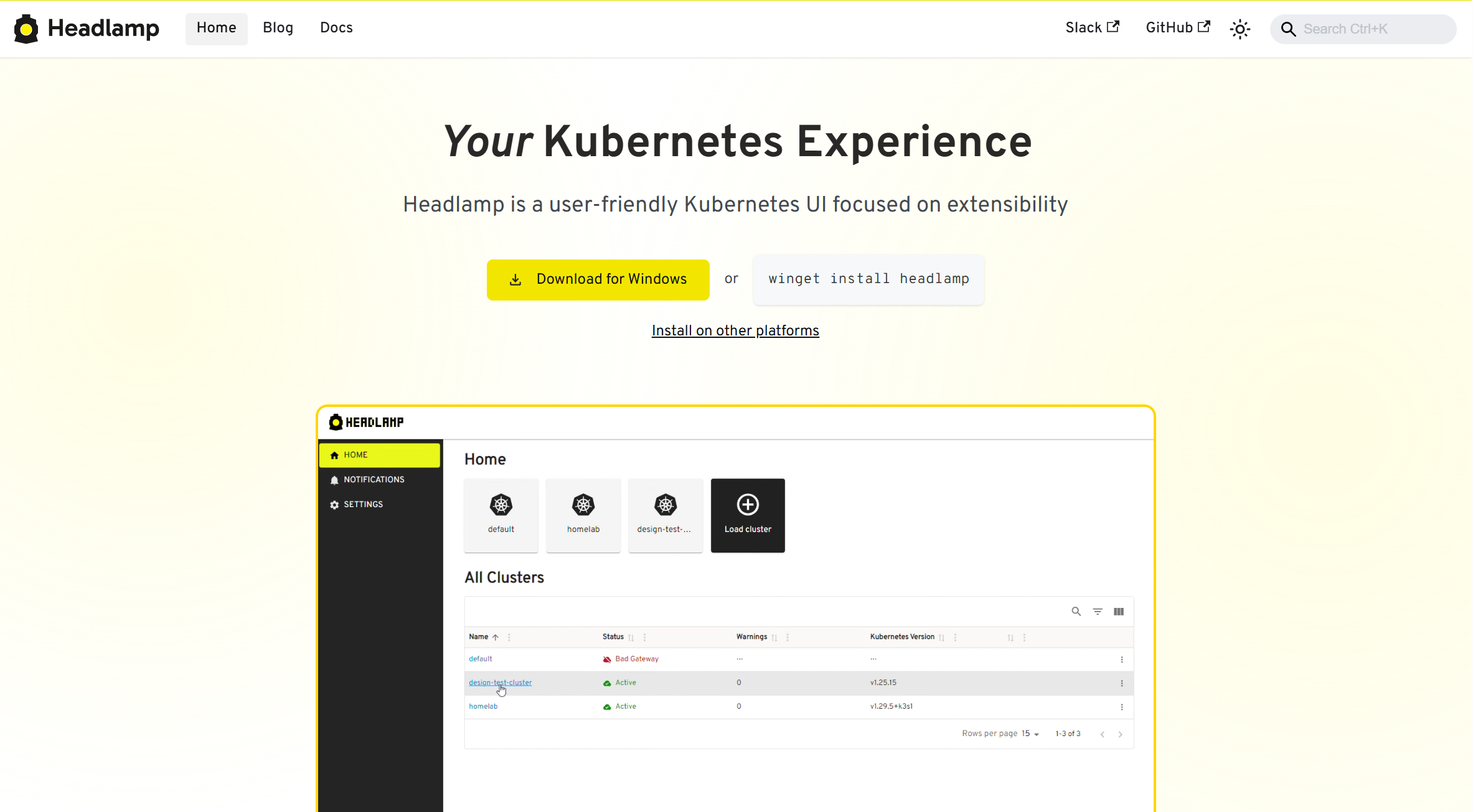Expand the Rows per page dropdown
The height and width of the screenshot is (812, 1473).
tap(1030, 734)
